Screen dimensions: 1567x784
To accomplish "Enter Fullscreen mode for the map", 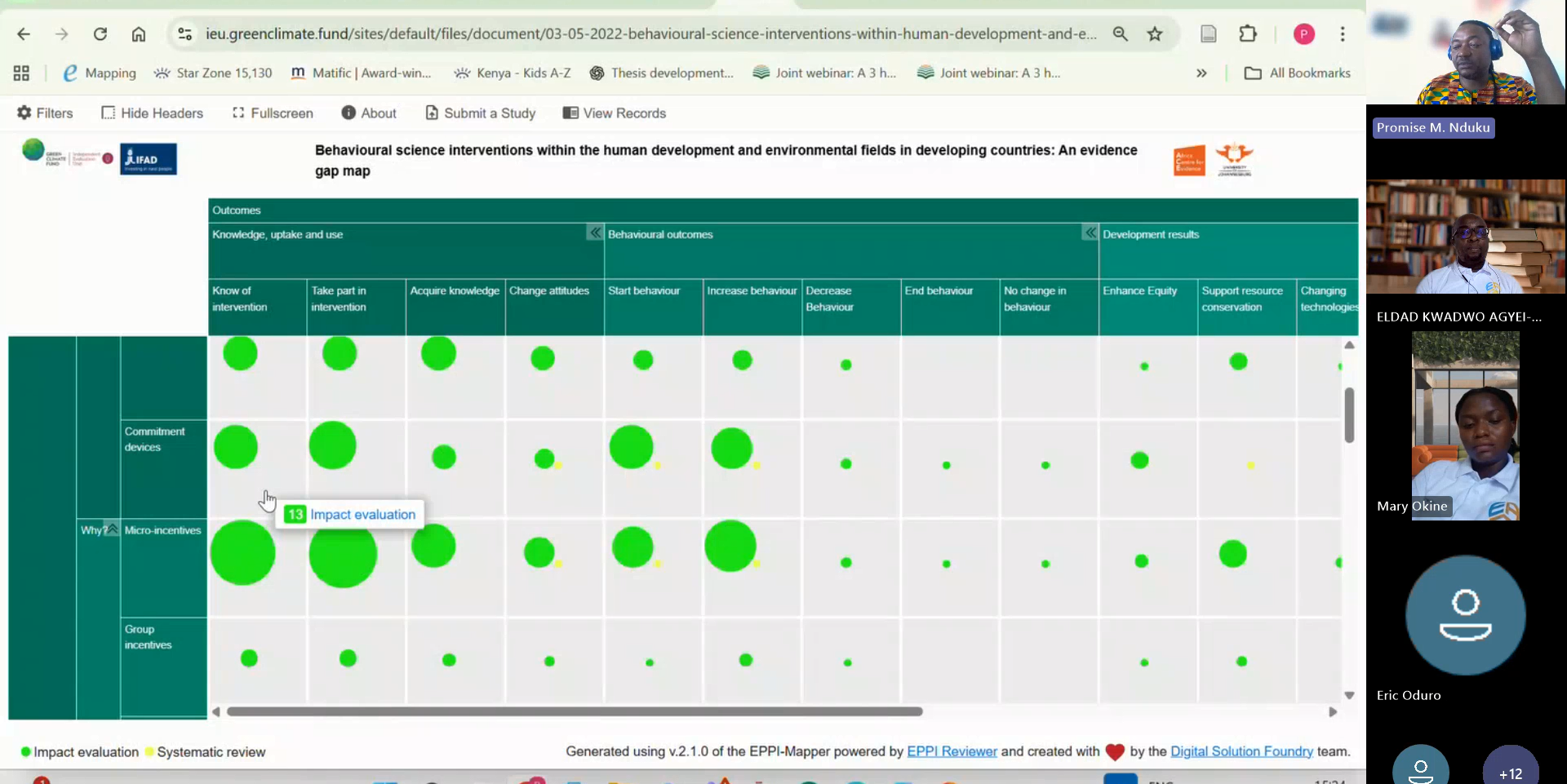I will coord(273,113).
